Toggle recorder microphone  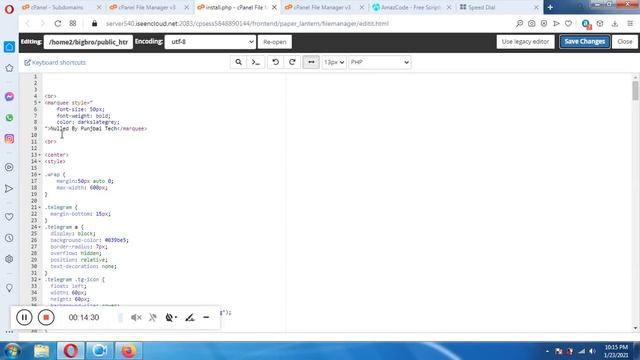pos(153,317)
